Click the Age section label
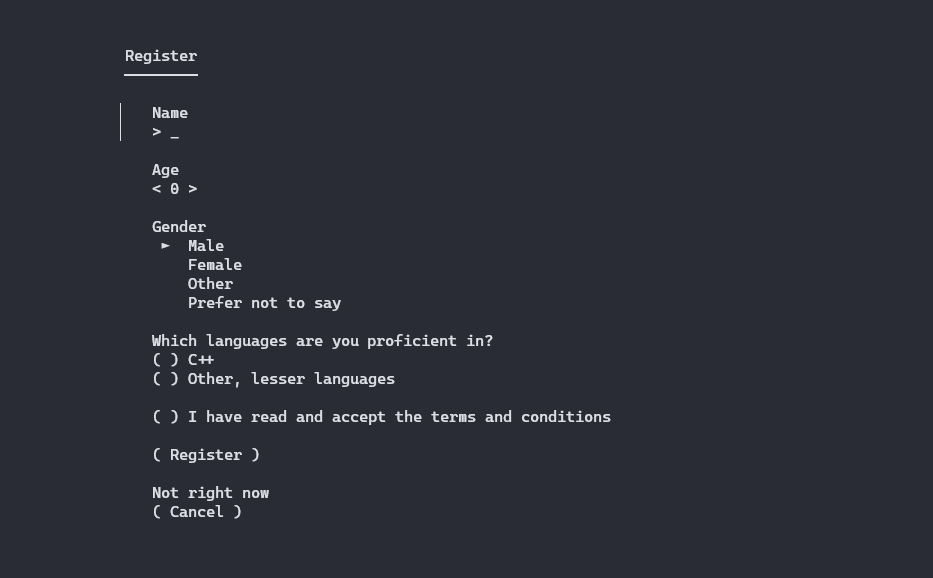Screen dimensions: 933x578 click(x=165, y=170)
